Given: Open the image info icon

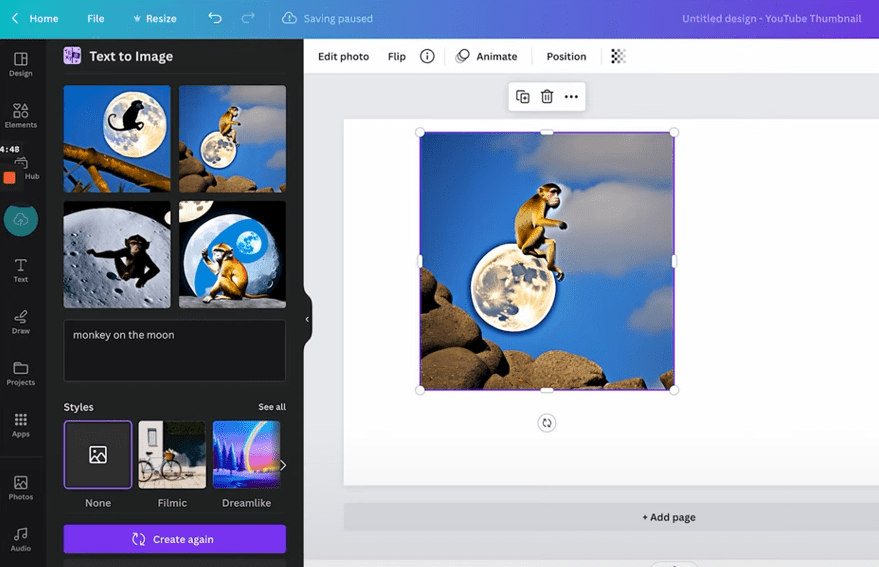Looking at the screenshot, I should pos(427,56).
